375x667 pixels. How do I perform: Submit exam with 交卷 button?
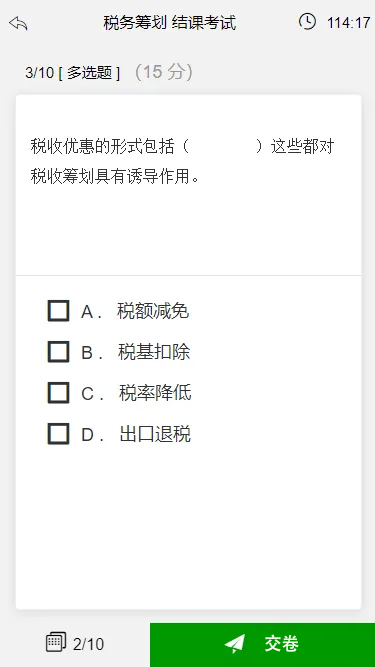(262, 645)
